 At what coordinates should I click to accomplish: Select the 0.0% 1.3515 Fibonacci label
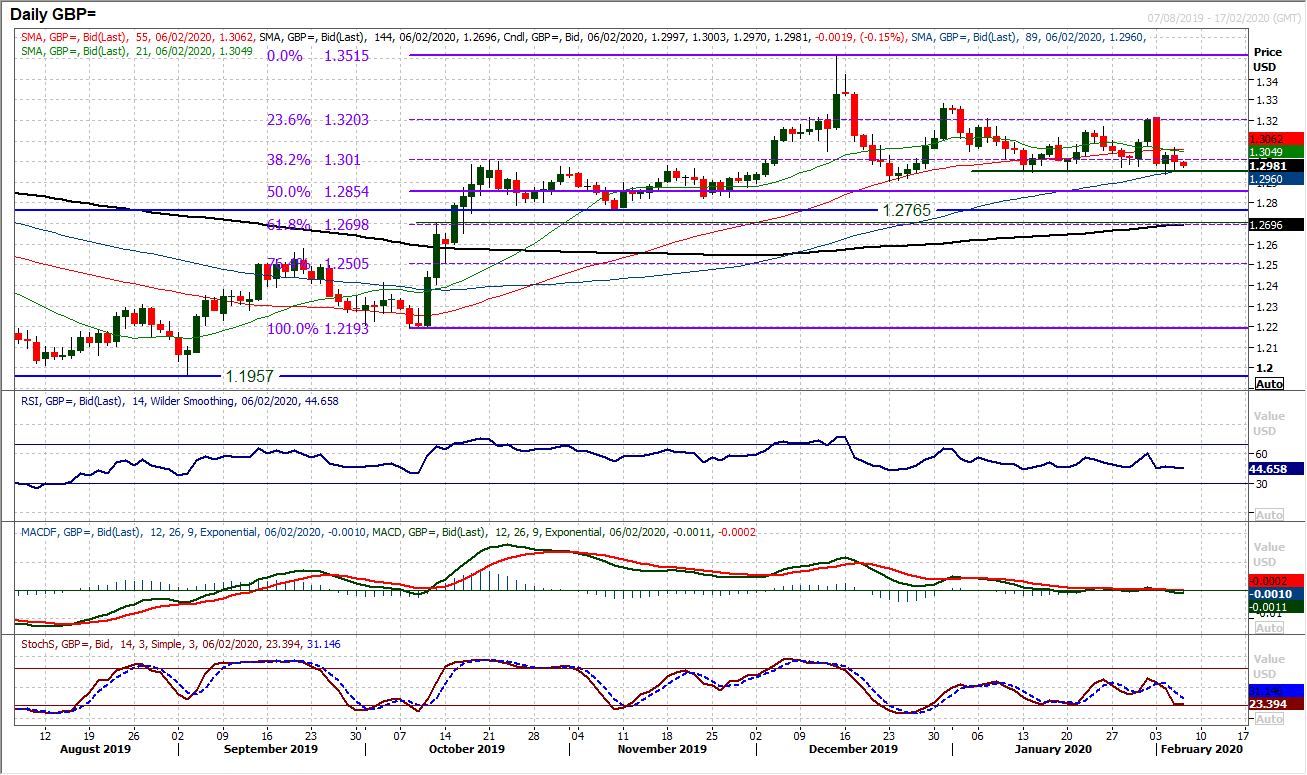point(317,57)
